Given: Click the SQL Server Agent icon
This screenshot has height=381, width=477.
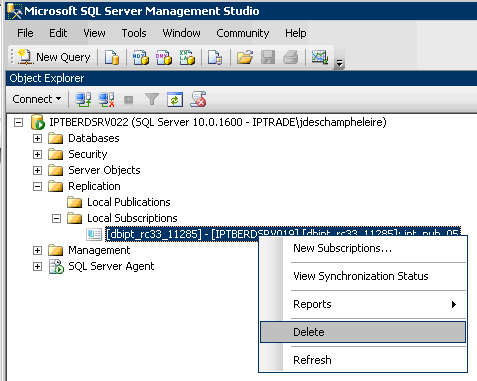Looking at the screenshot, I should (x=56, y=266).
